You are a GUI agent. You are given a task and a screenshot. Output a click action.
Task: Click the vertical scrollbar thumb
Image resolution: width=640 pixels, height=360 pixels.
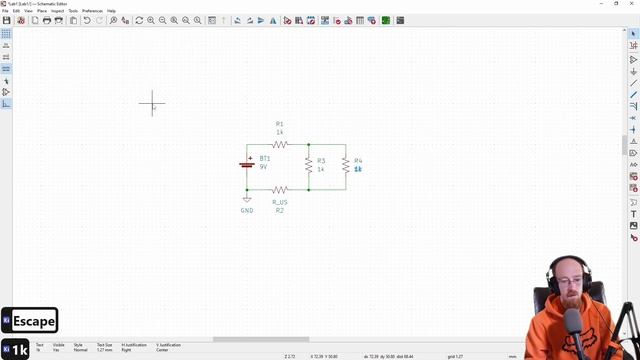coord(624,145)
